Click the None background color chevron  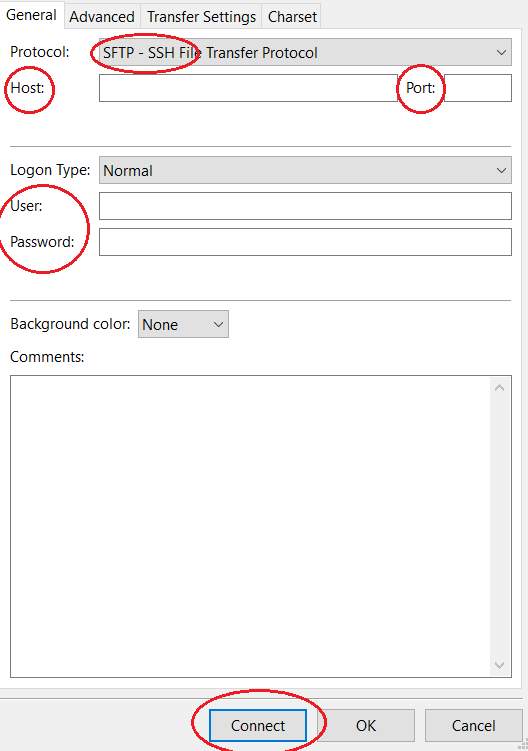(218, 324)
